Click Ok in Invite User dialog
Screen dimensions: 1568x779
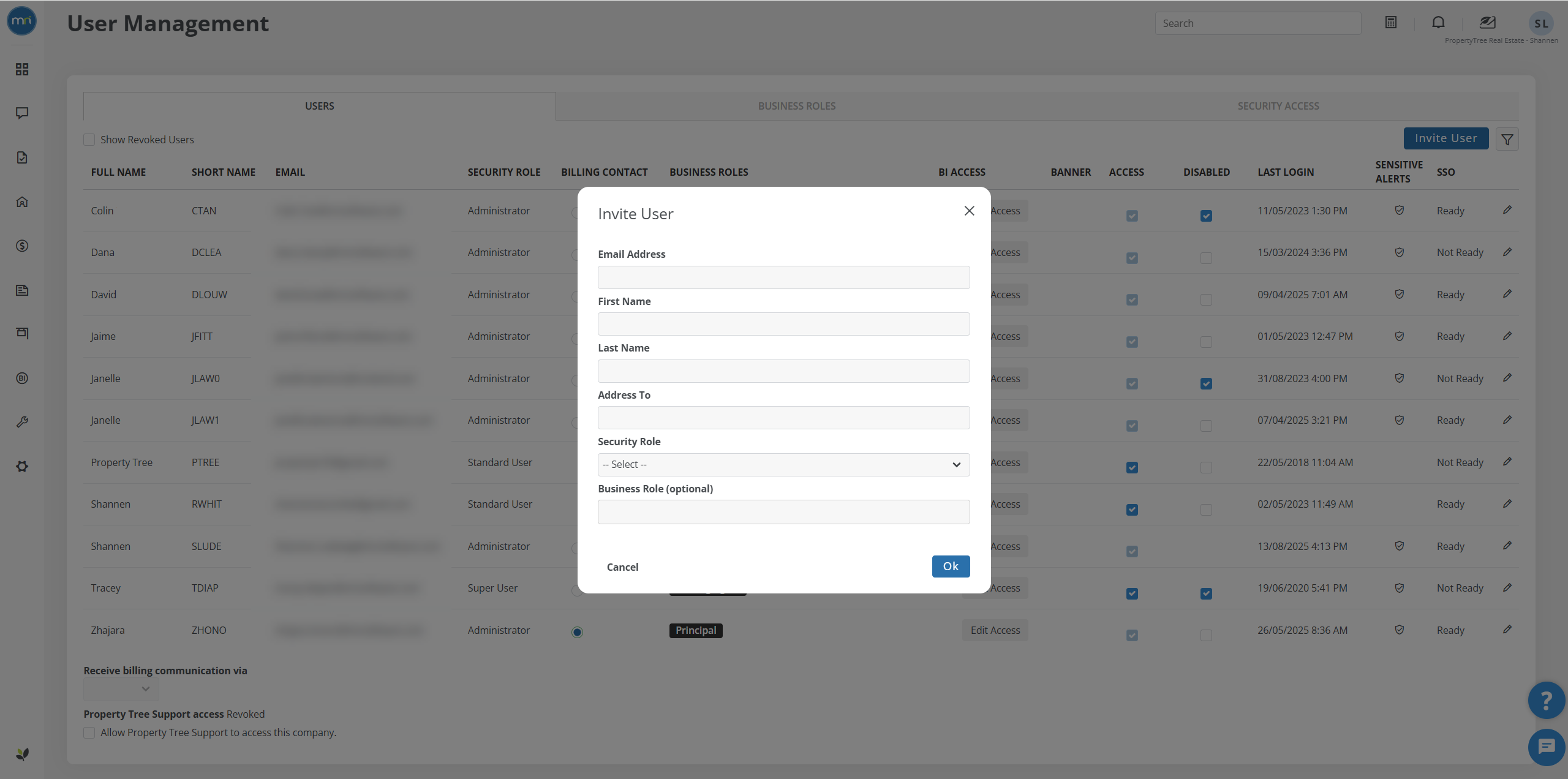(x=951, y=566)
